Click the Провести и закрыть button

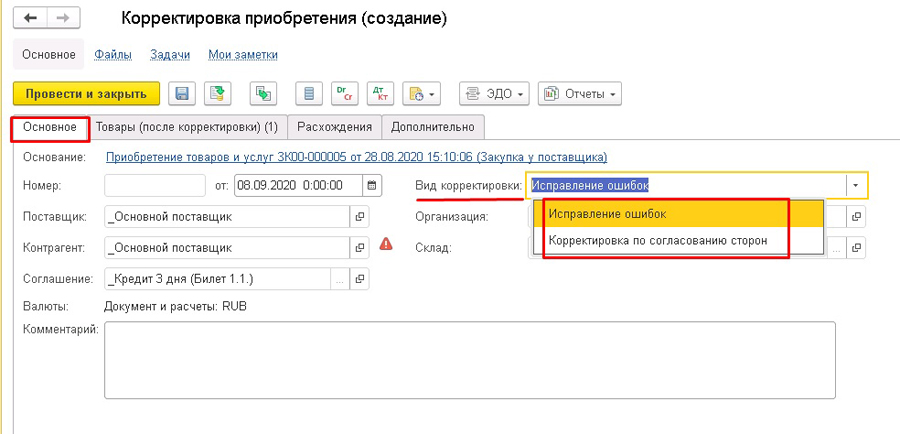pyautogui.click(x=86, y=94)
